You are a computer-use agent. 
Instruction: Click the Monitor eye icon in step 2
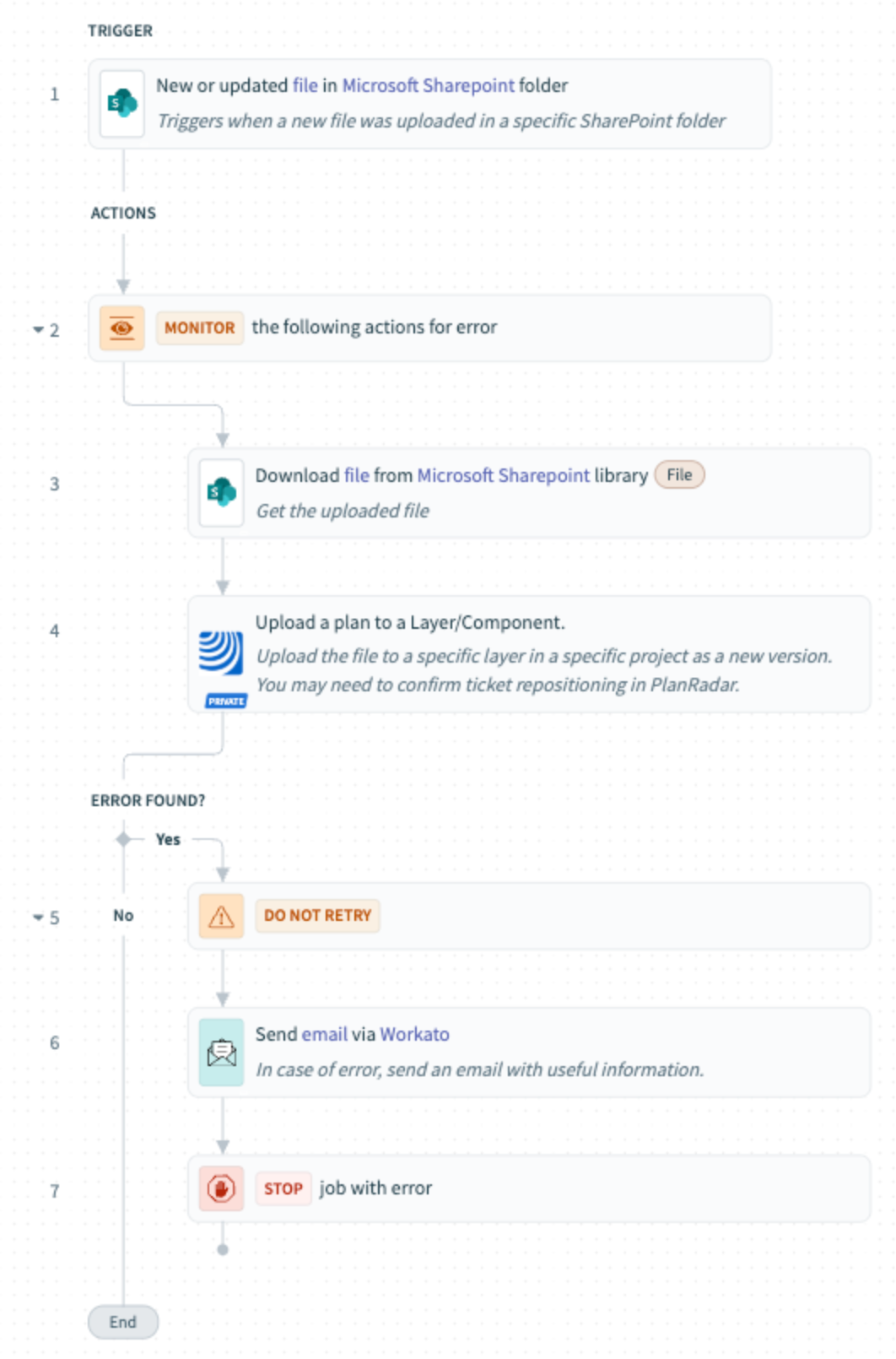122,328
